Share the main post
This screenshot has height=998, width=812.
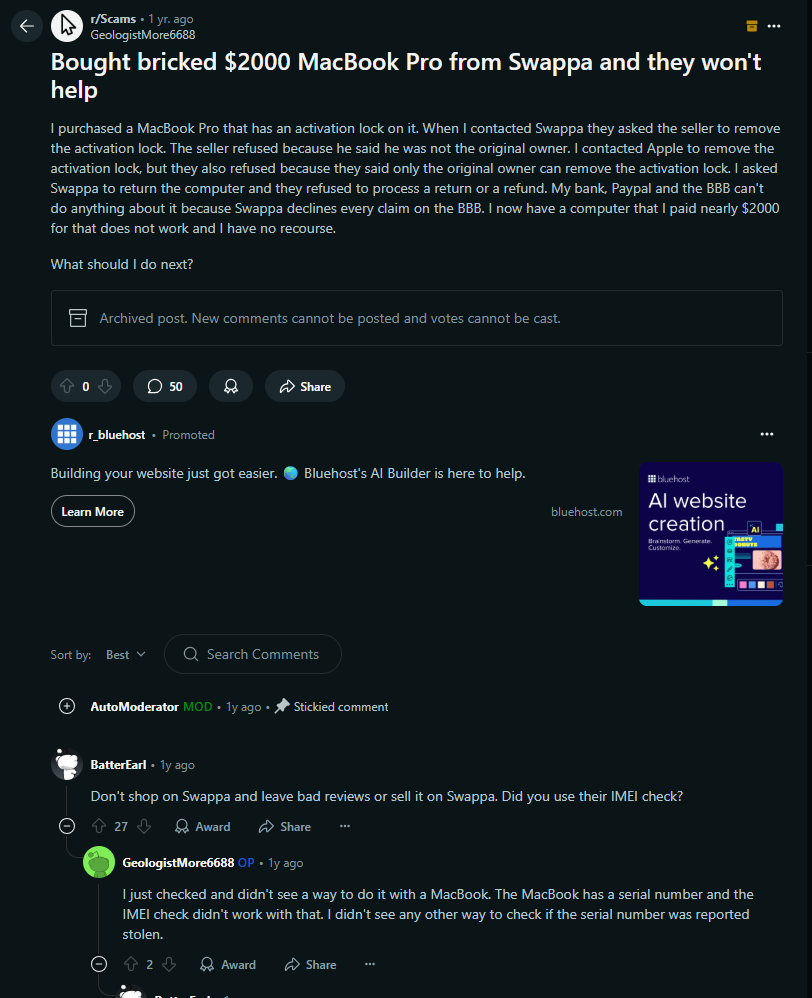point(305,386)
